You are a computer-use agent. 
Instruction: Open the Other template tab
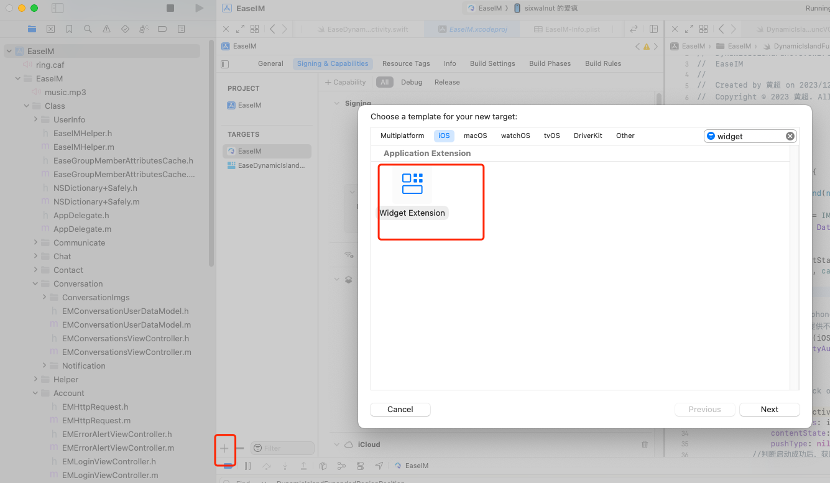(x=625, y=136)
